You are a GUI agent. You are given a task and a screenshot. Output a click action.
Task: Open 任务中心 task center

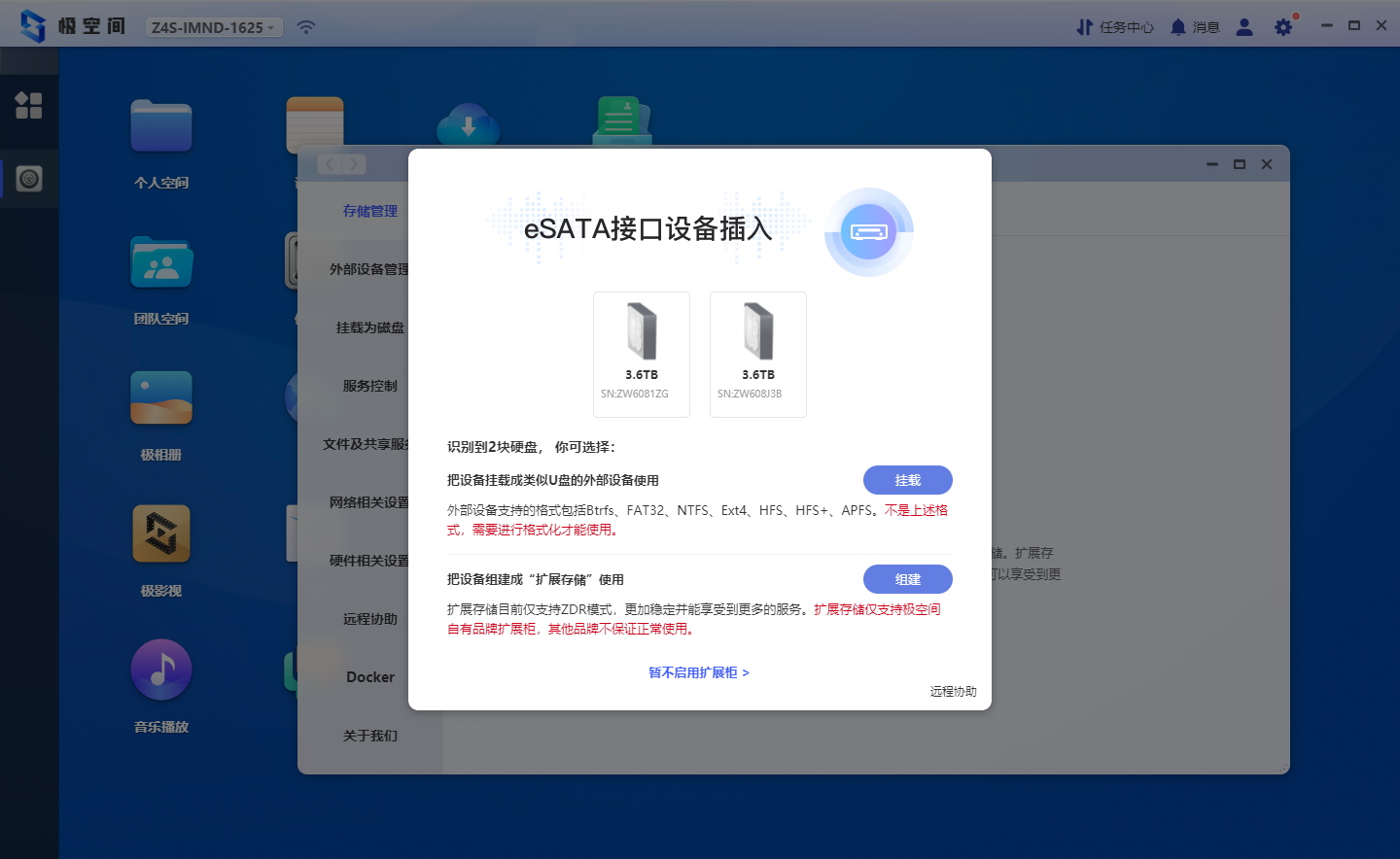(1114, 27)
